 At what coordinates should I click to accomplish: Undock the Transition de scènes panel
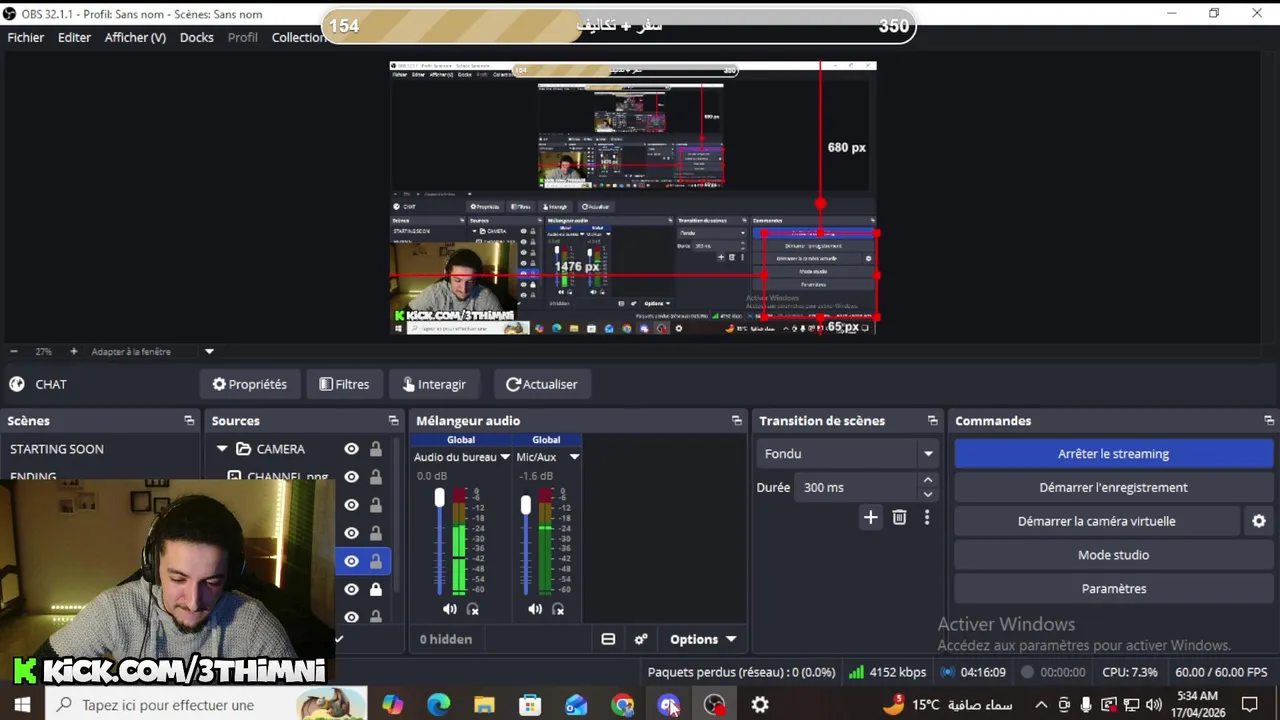tap(933, 421)
